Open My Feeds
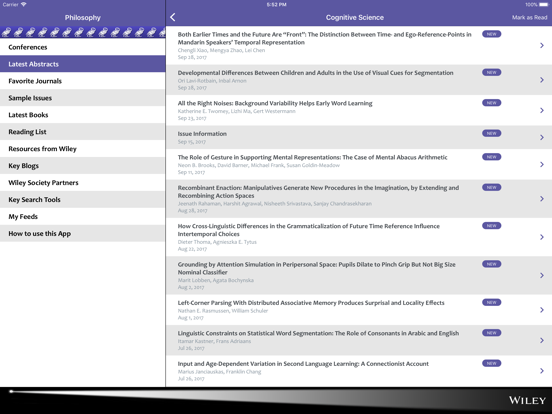Screen dimensions: 552x414 pyautogui.click(x=83, y=216)
